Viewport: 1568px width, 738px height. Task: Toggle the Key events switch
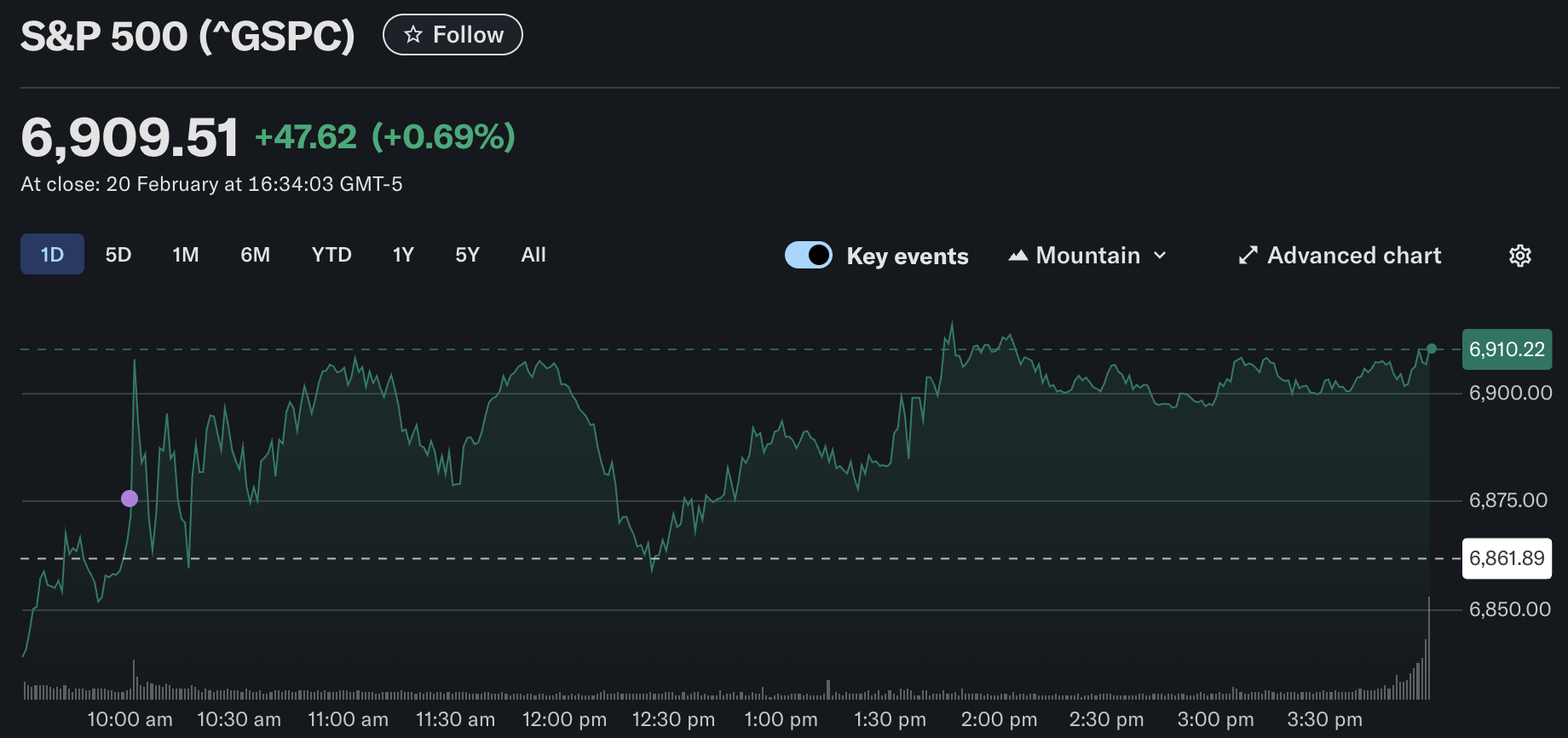(x=809, y=255)
